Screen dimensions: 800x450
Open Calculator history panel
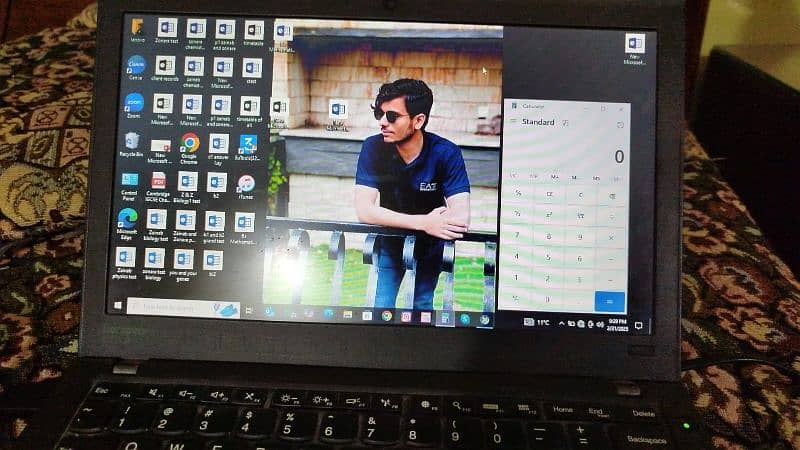pos(620,124)
